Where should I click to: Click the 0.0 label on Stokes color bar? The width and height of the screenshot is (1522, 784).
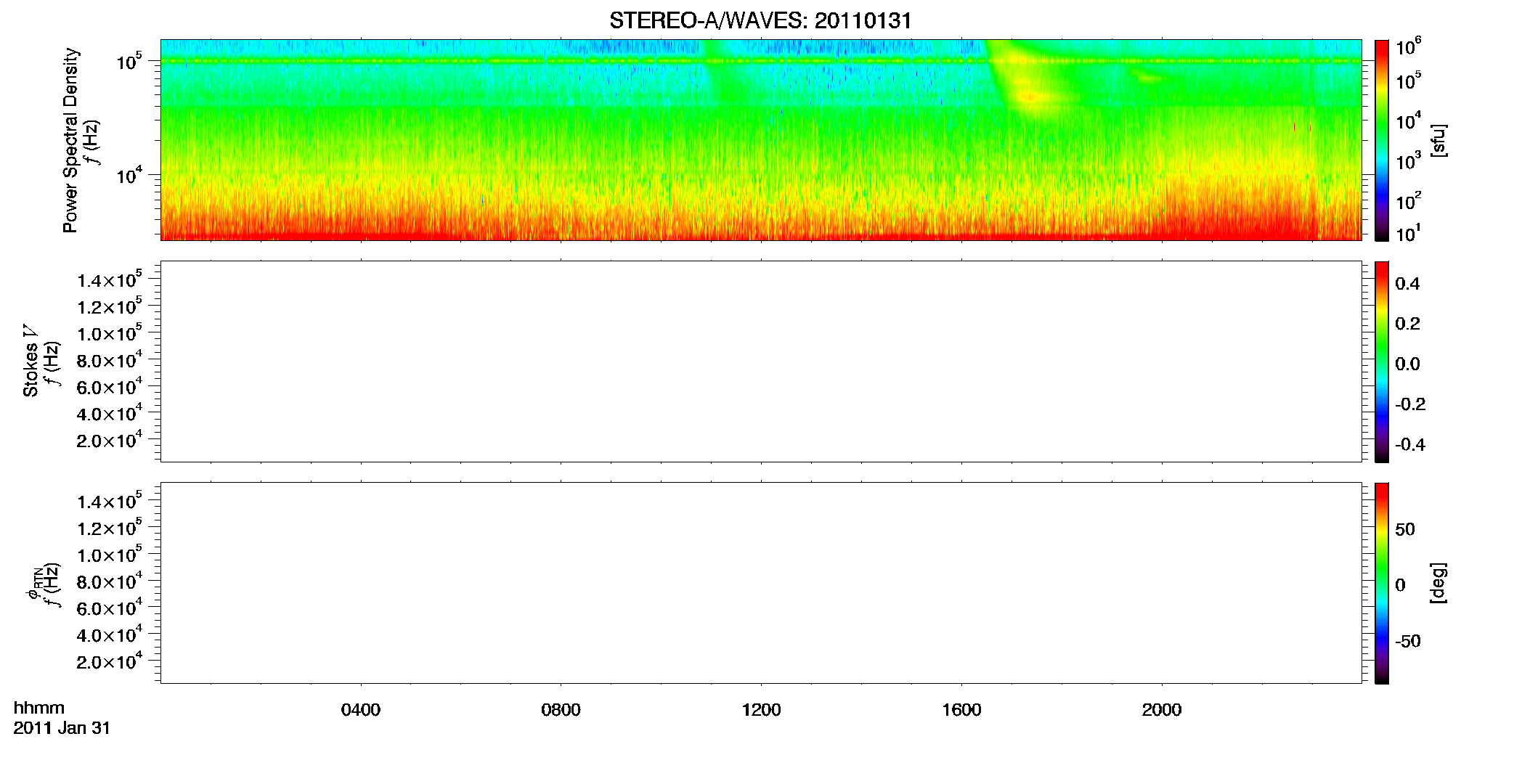[1407, 364]
